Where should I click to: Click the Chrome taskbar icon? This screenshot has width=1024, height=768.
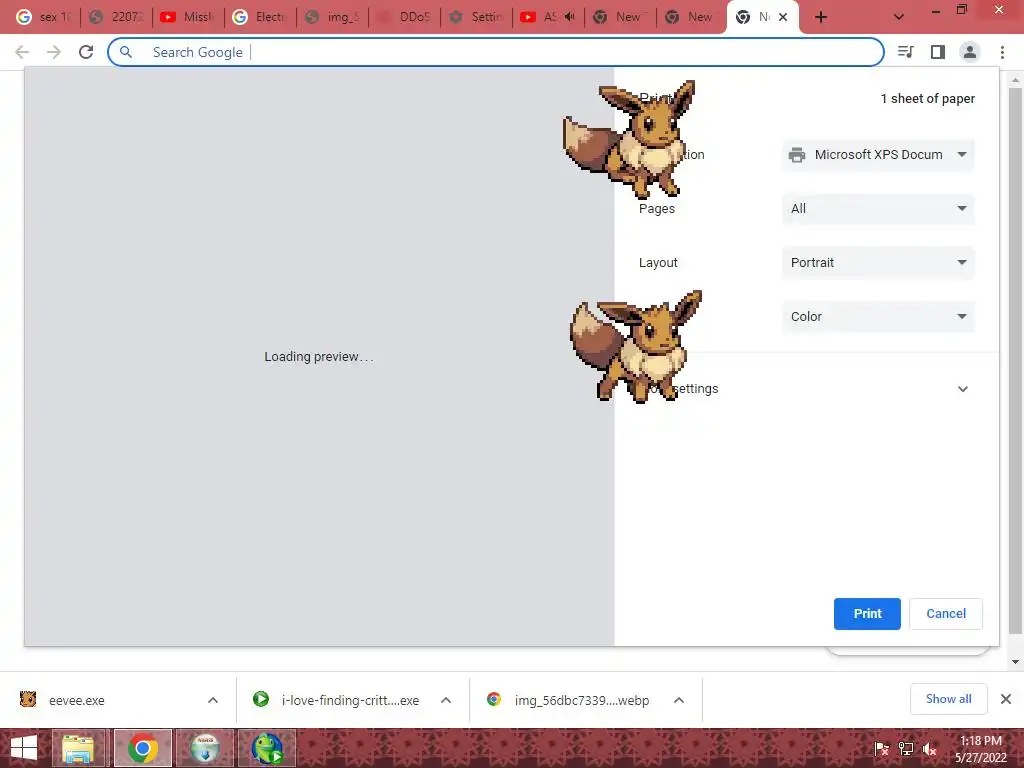point(143,748)
